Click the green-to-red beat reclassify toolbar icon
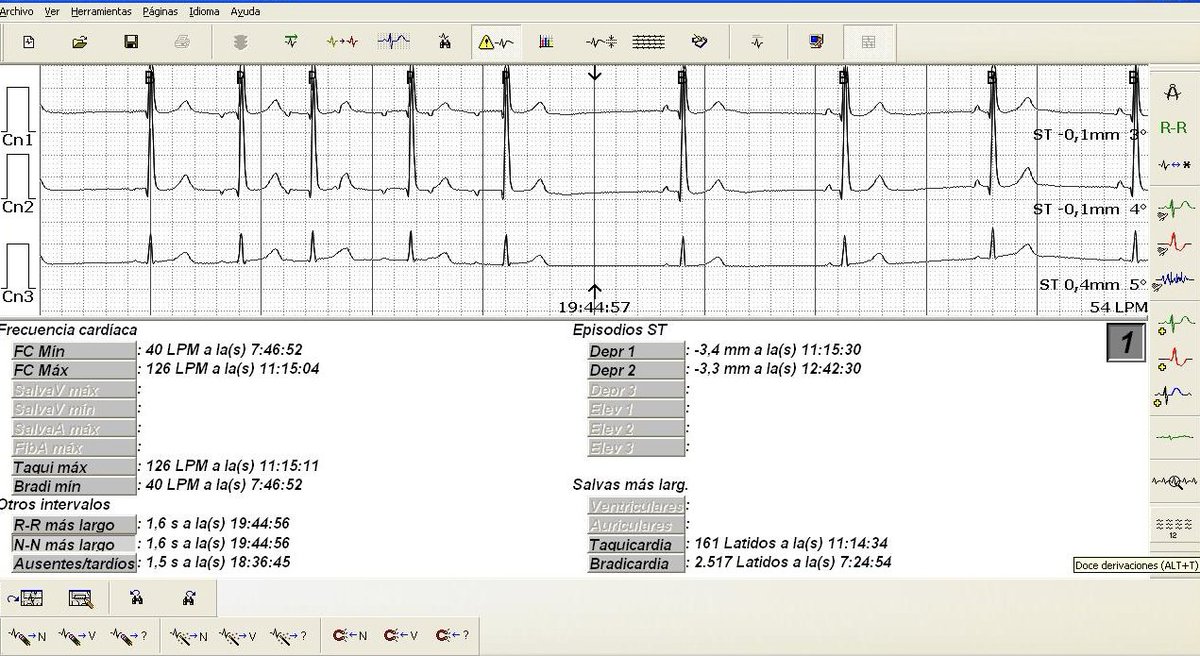Viewport: 1200px width, 656px height. click(342, 42)
